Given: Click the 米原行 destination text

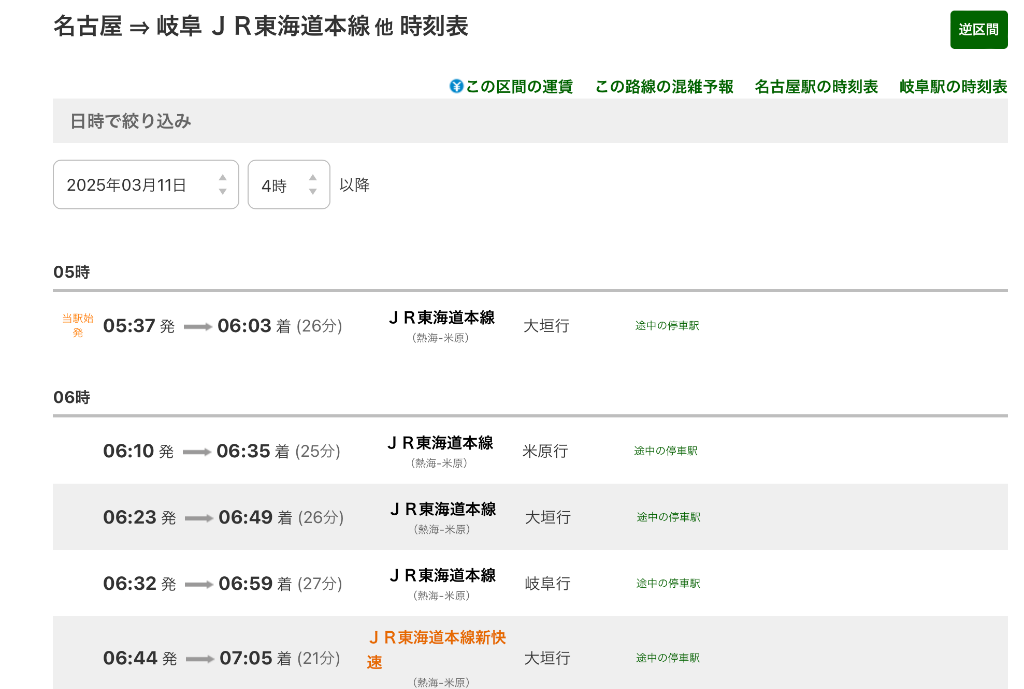Looking at the screenshot, I should coord(545,451).
